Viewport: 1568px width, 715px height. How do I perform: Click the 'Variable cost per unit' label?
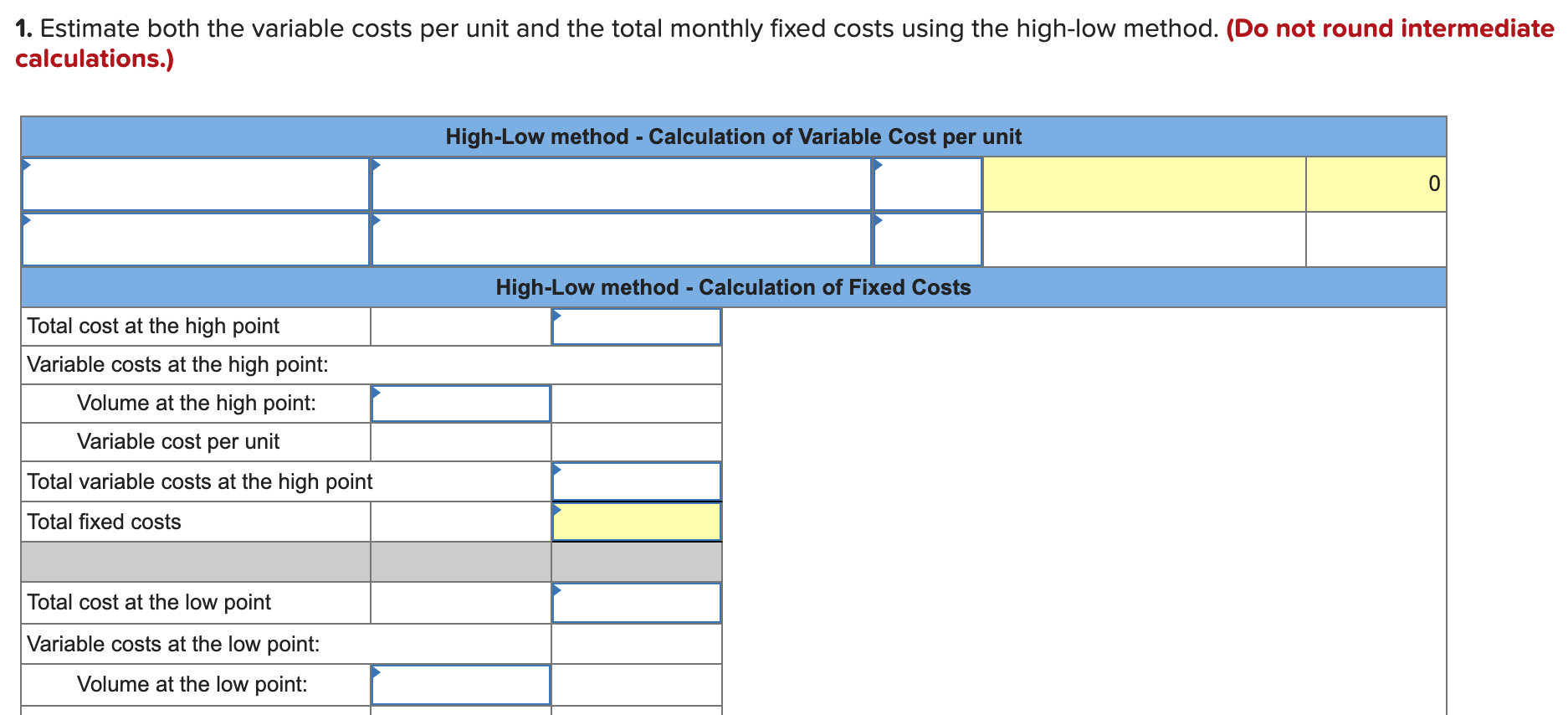coord(178,442)
